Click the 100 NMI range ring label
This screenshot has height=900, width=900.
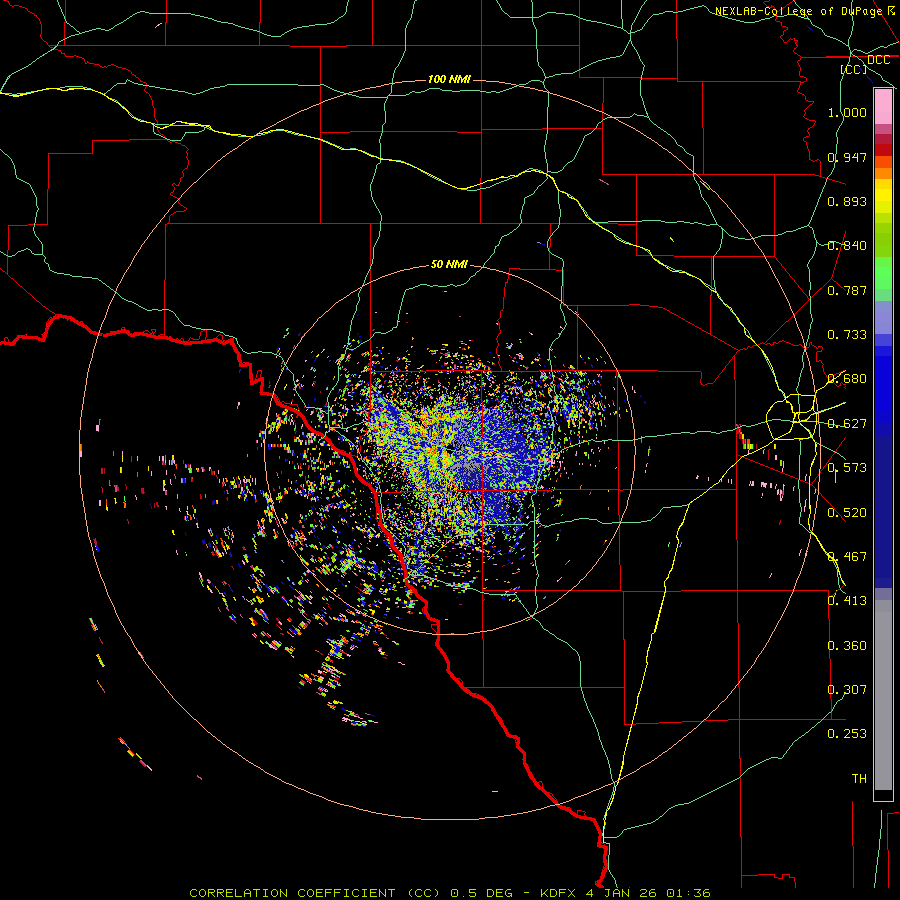(x=449, y=79)
